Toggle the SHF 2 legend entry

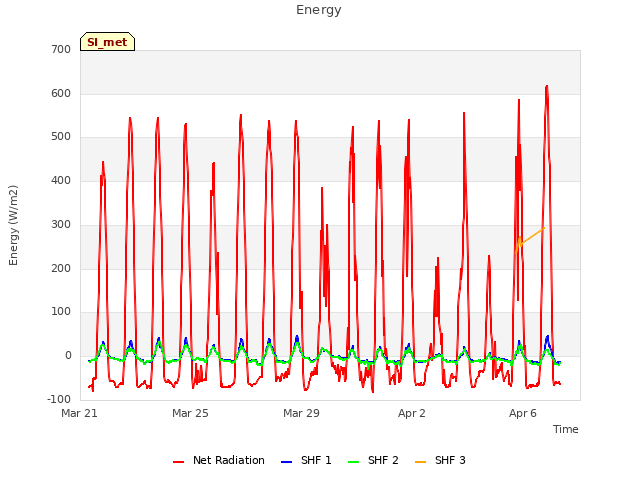[x=373, y=460]
